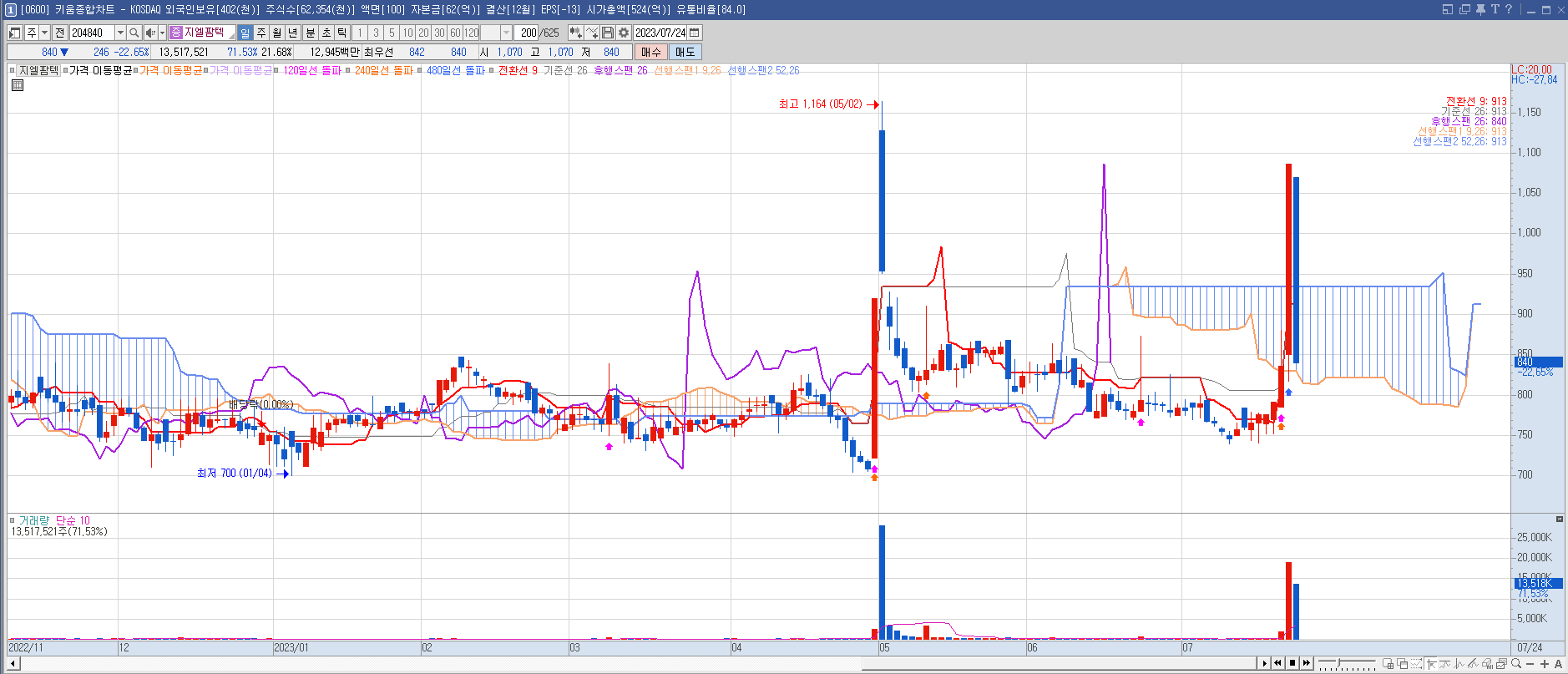1568x674 pixels.
Task: Click the speaker sound icon in toolbar
Action: 150,33
